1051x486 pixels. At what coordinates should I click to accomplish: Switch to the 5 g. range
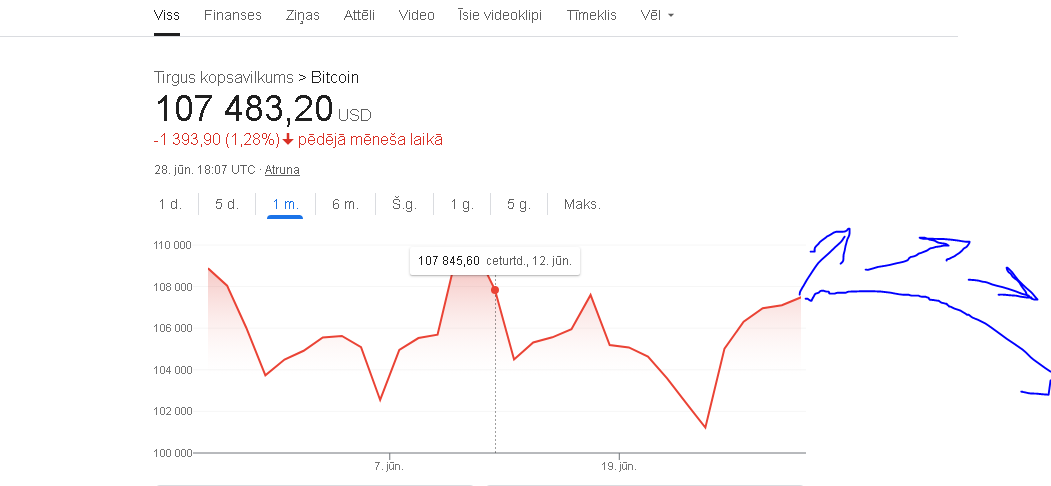point(518,204)
